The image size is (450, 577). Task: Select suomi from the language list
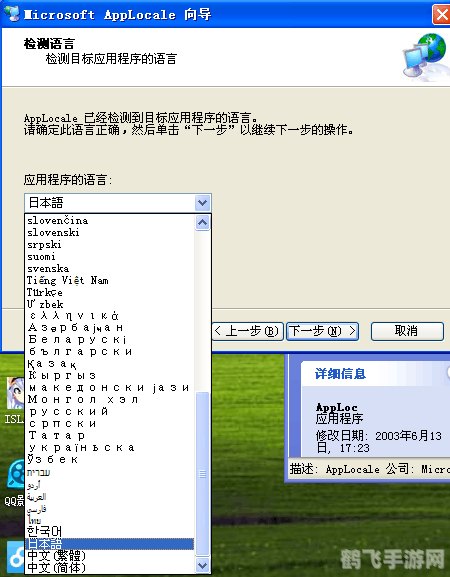110,256
